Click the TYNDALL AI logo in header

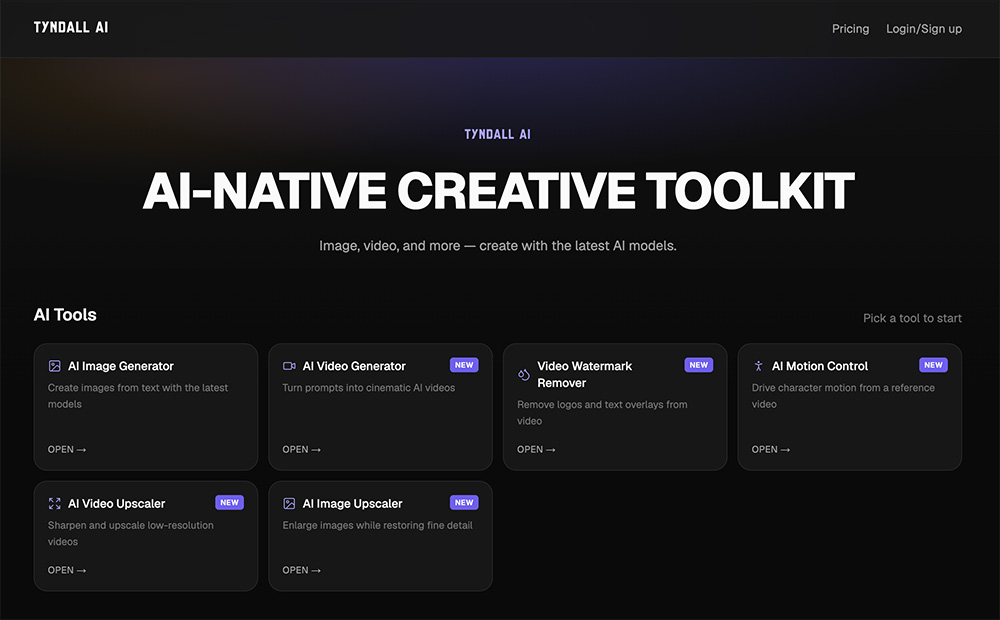click(71, 27)
